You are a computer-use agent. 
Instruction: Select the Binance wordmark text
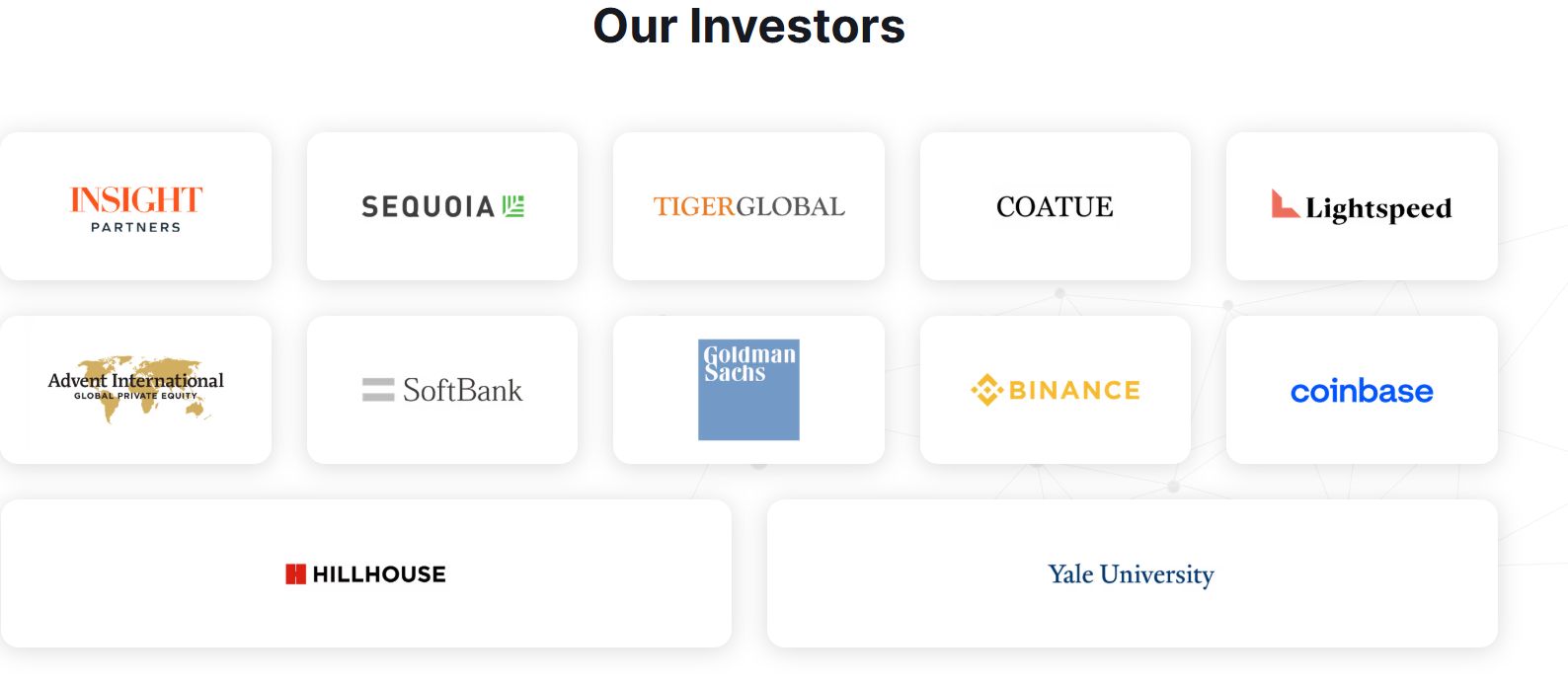click(x=1074, y=391)
